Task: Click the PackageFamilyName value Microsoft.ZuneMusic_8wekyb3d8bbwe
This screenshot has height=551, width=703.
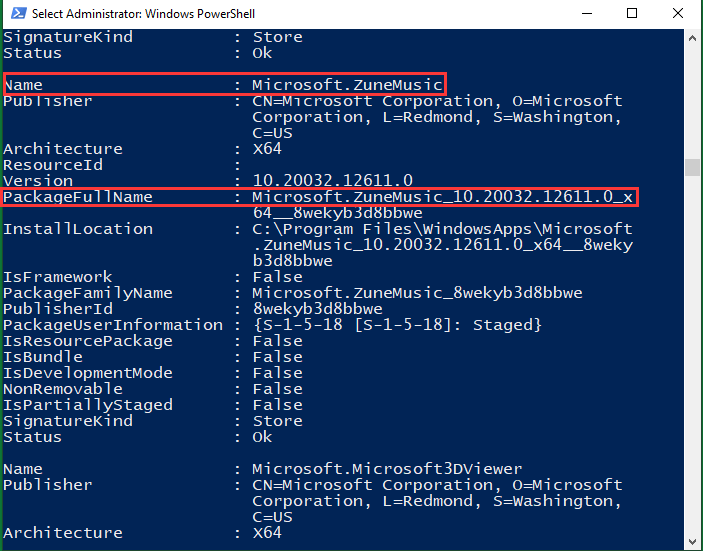Action: tap(417, 293)
